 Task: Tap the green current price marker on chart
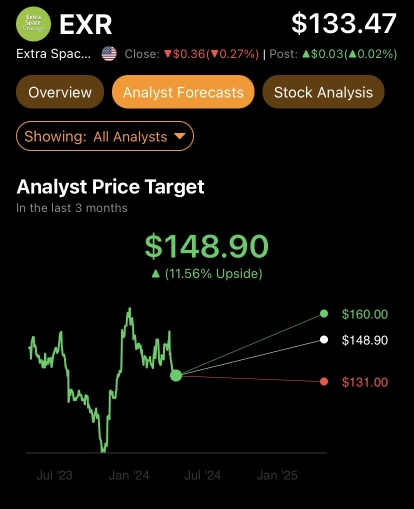click(x=176, y=376)
